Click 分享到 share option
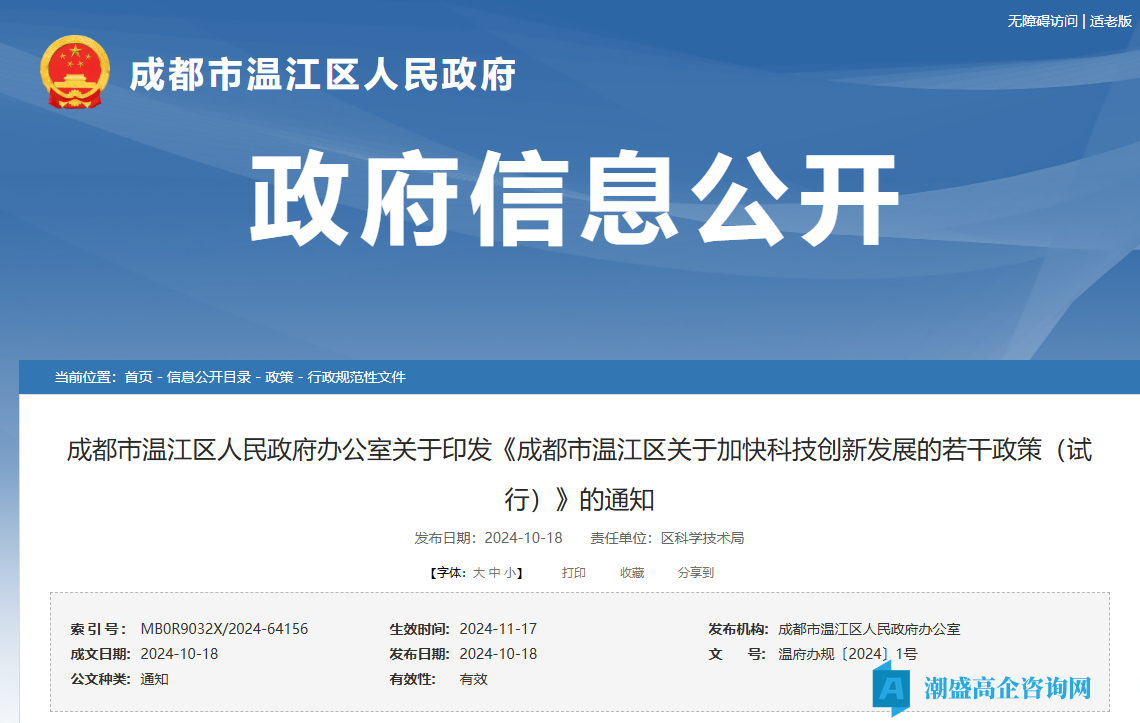This screenshot has height=723, width=1140. click(696, 573)
